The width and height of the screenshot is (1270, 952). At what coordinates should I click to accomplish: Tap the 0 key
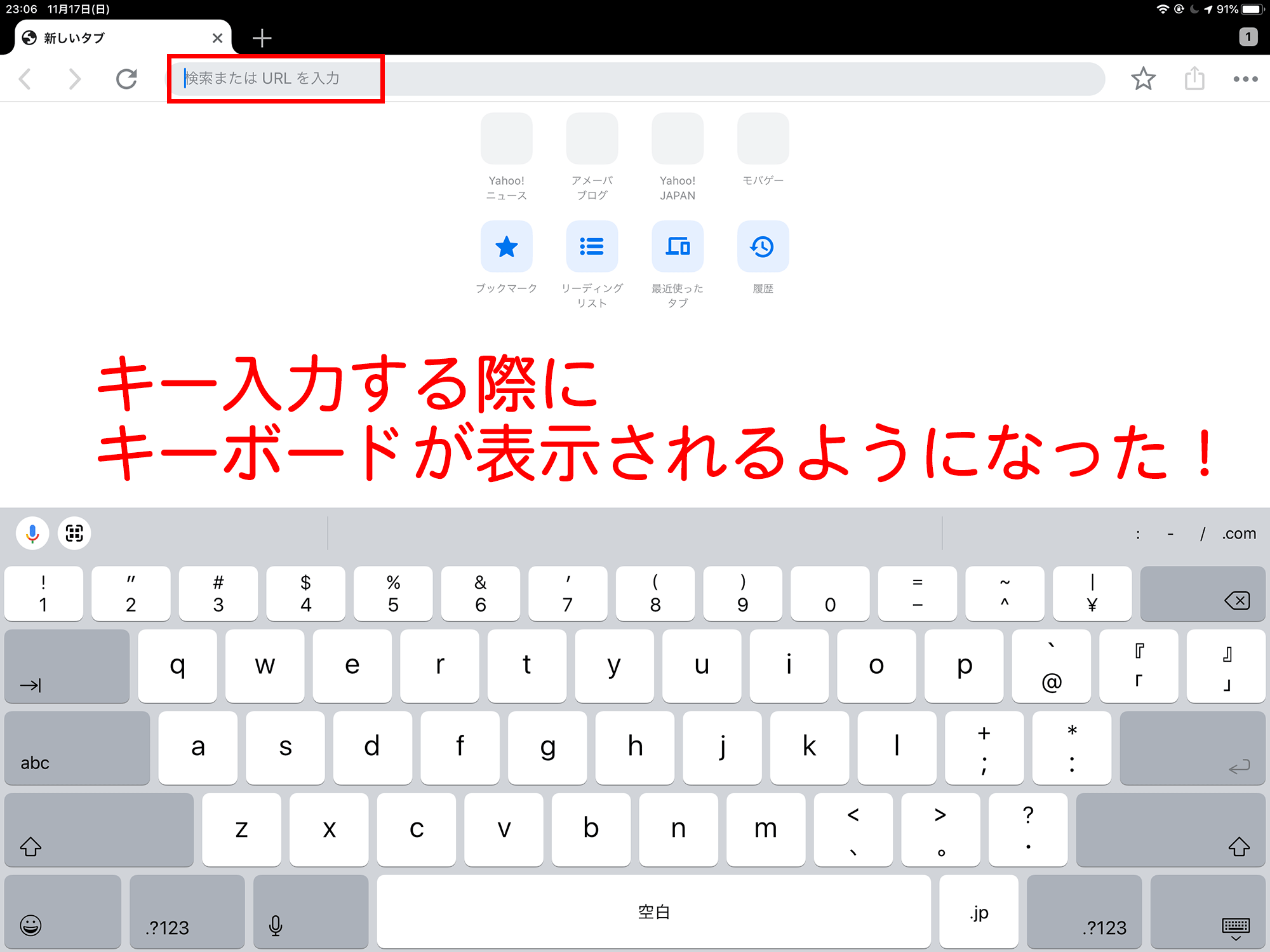pyautogui.click(x=830, y=594)
